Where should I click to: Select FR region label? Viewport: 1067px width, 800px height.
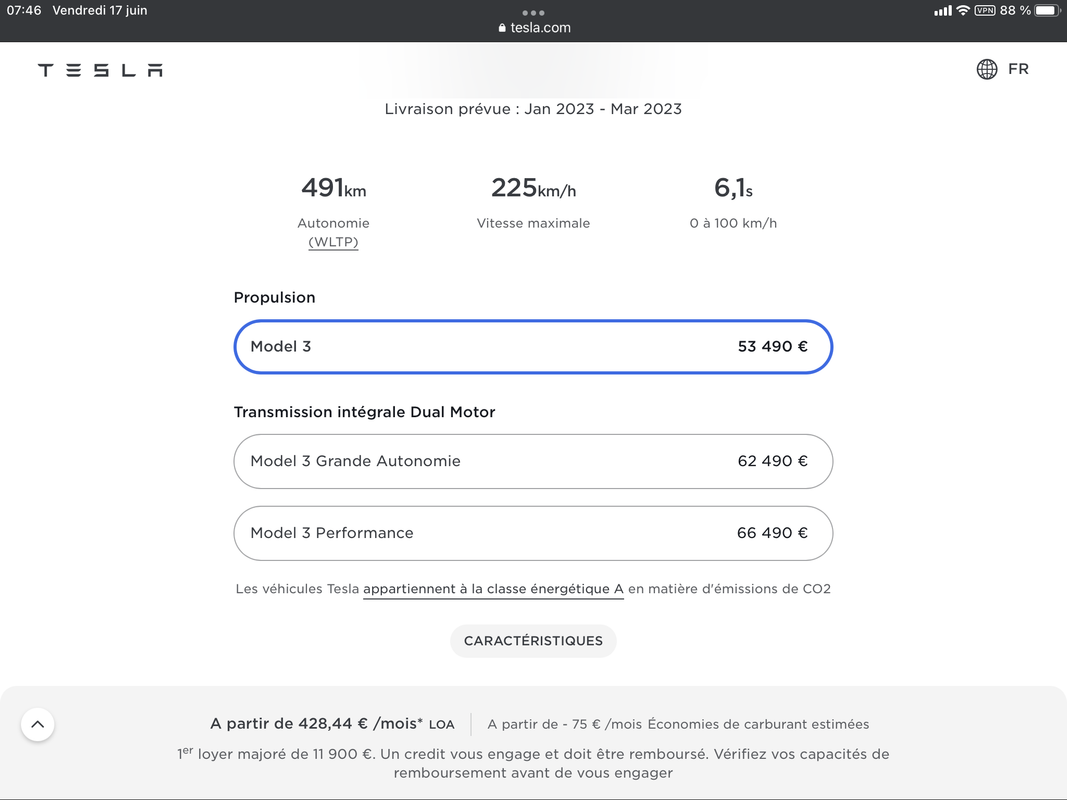pos(1018,69)
